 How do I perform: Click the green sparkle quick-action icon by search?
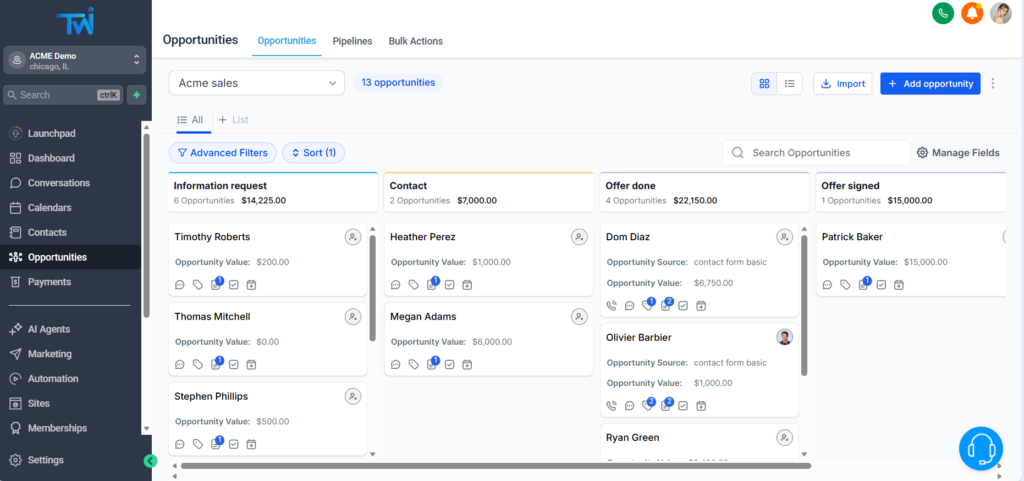pos(136,95)
